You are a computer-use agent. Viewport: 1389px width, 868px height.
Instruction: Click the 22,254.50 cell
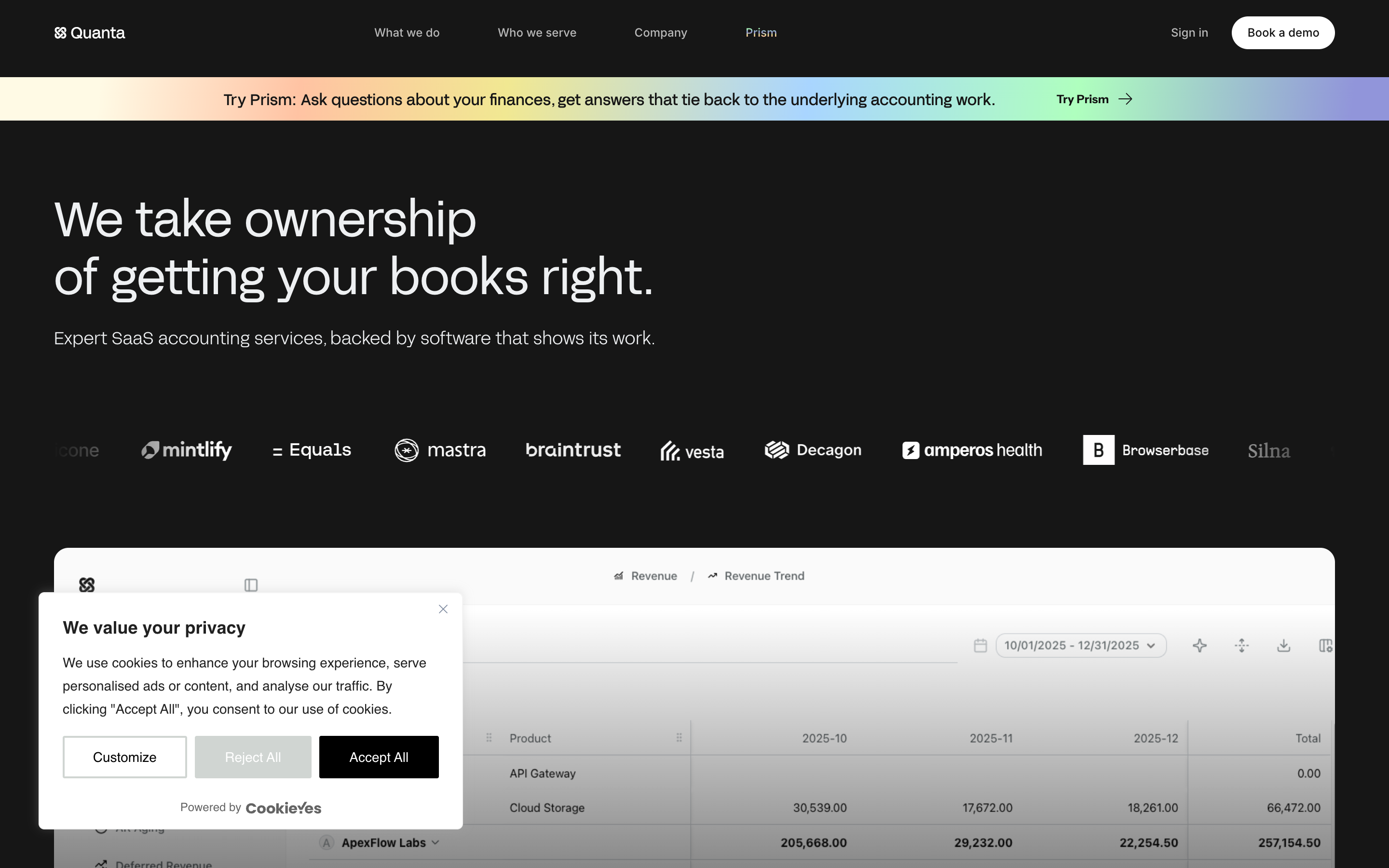tap(1148, 843)
